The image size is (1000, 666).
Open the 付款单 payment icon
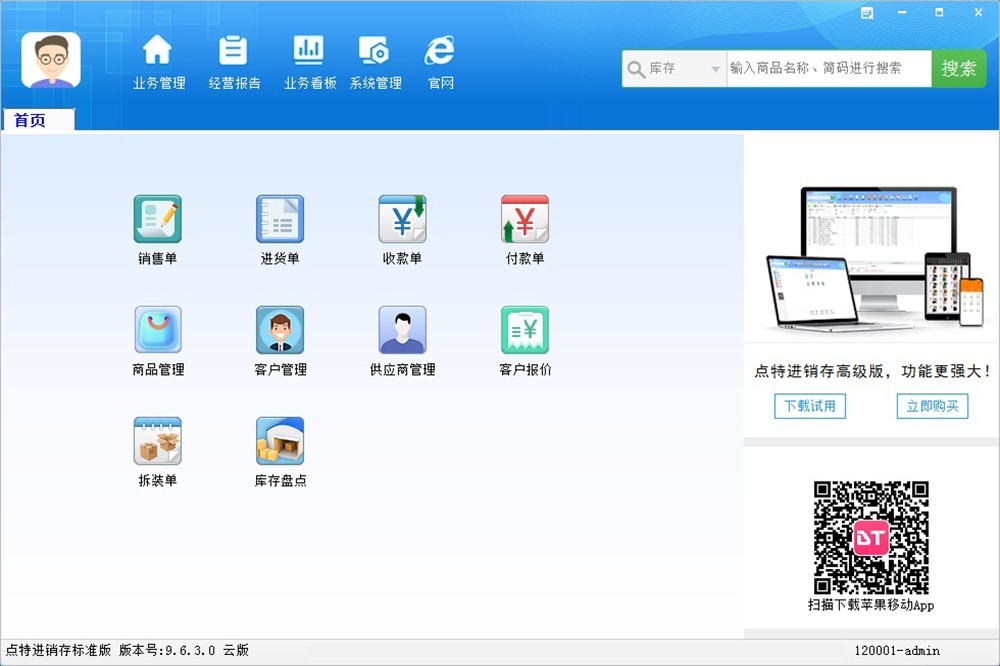525,220
